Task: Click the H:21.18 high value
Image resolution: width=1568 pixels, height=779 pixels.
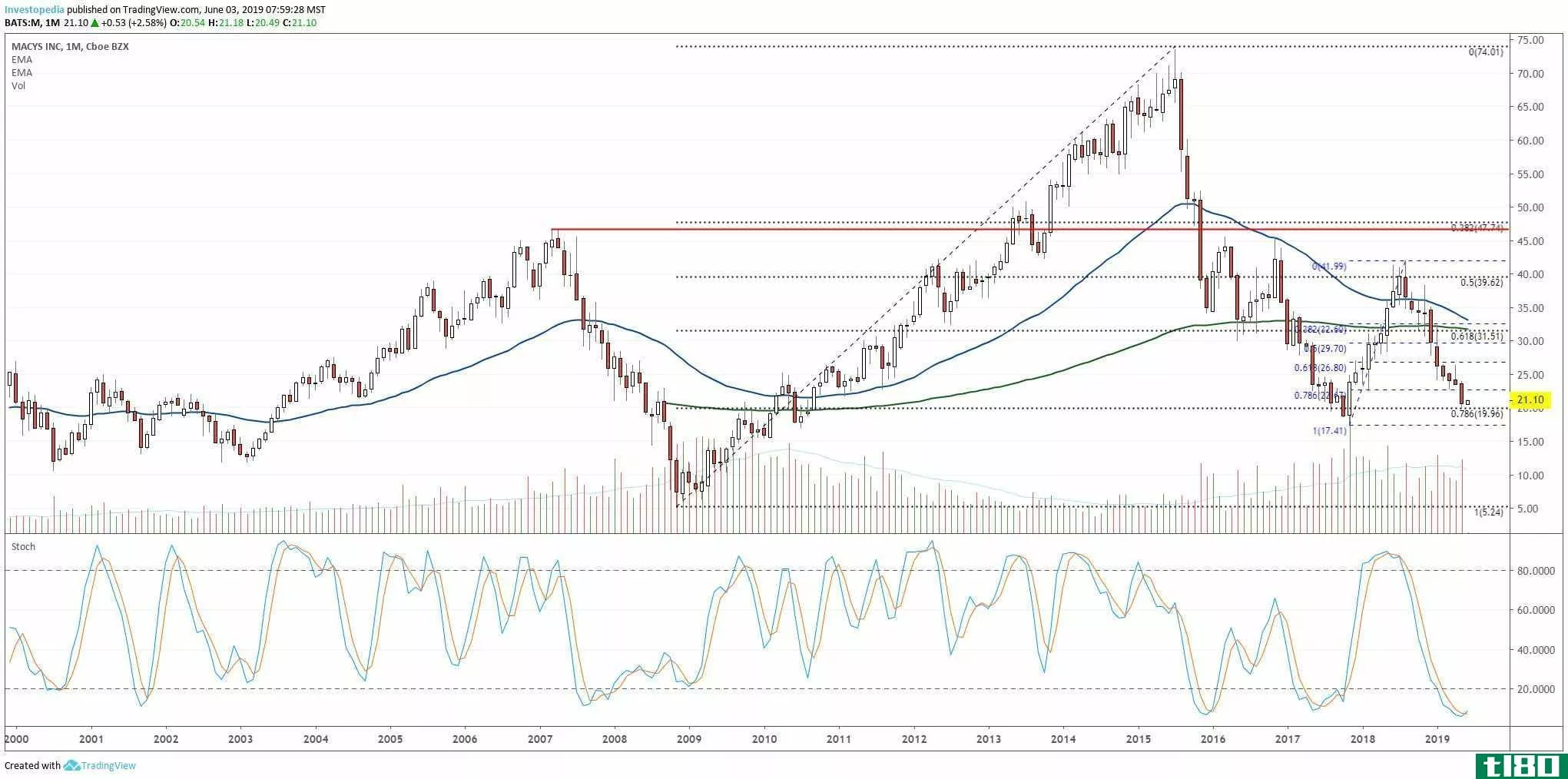Action: pos(226,23)
